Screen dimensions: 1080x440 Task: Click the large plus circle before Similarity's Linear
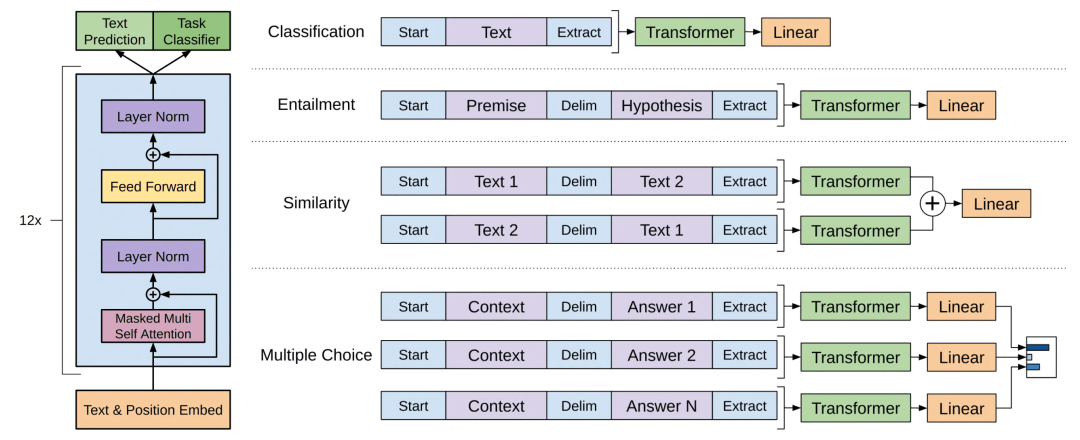point(932,204)
